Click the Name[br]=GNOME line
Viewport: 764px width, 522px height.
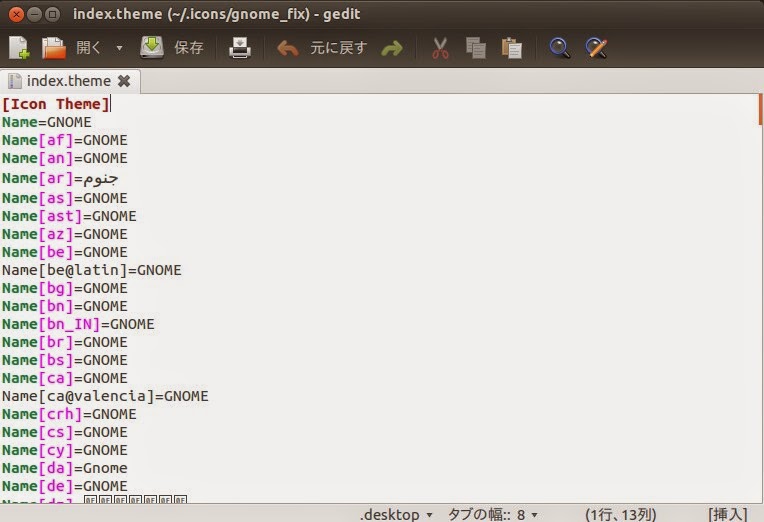pos(65,342)
